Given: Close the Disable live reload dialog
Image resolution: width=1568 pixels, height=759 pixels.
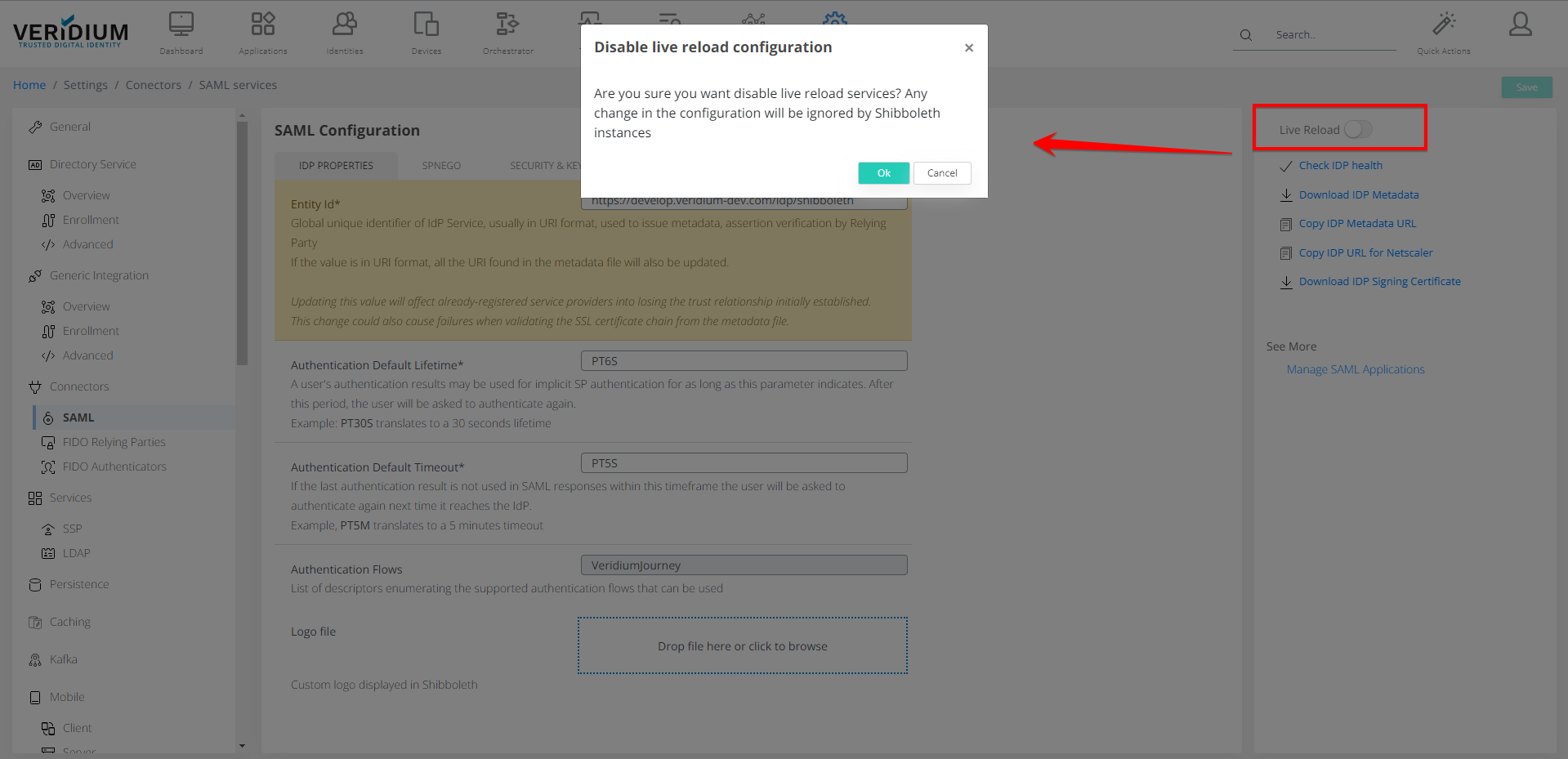Looking at the screenshot, I should pos(968,48).
